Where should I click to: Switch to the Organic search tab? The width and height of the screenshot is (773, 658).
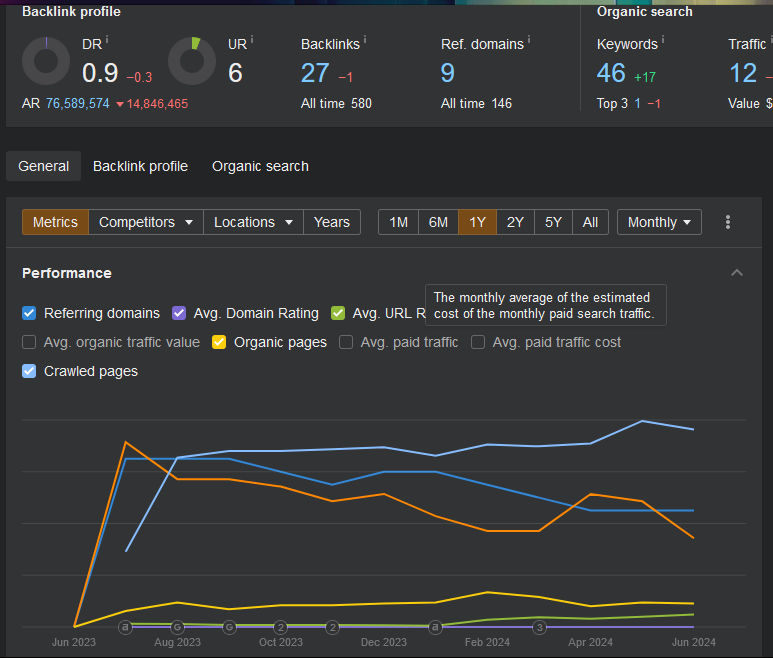[260, 166]
